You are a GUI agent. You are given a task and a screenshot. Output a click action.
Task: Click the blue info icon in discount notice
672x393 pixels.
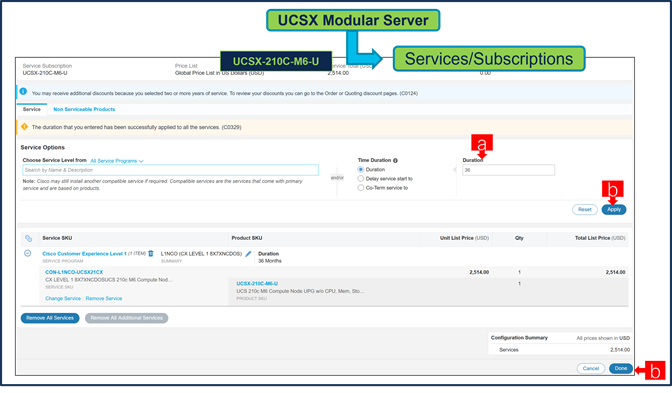(x=23, y=91)
